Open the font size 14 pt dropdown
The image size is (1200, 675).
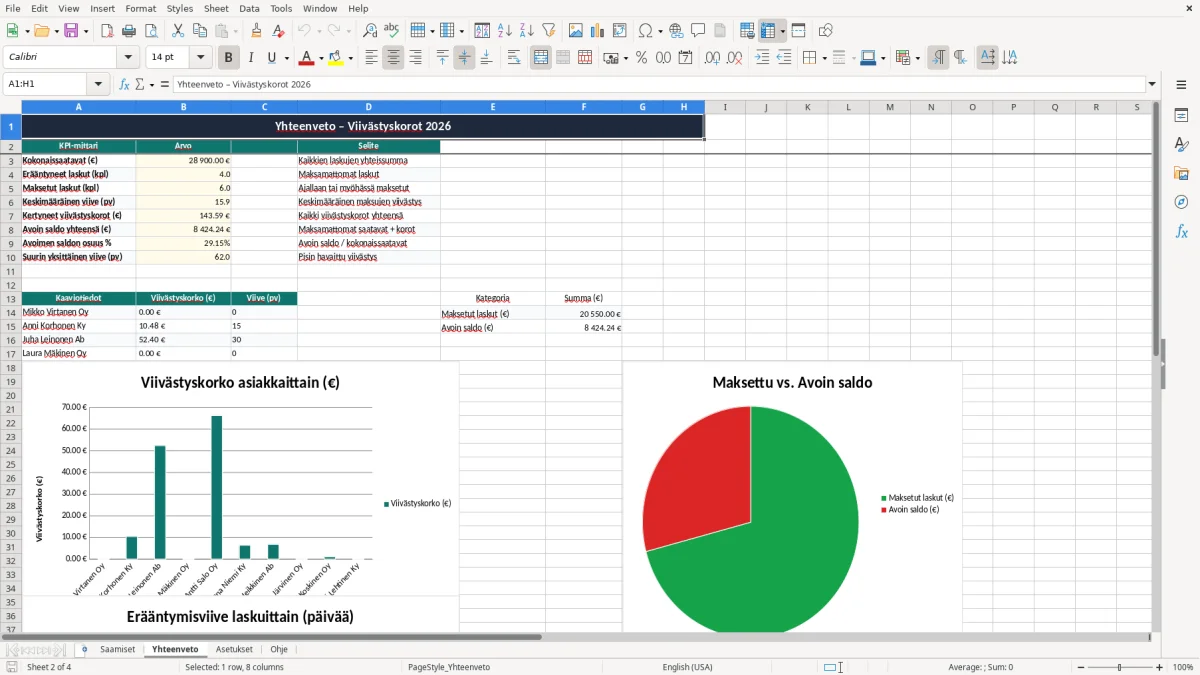point(201,58)
